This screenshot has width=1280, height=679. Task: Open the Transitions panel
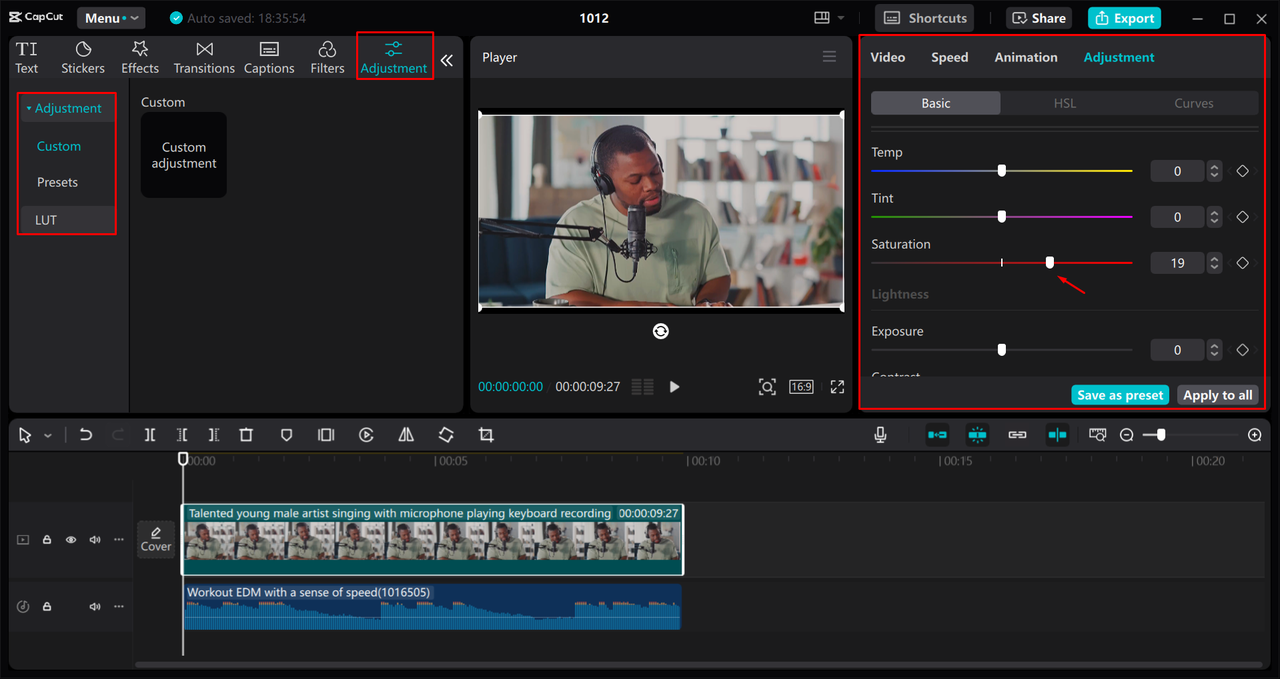pos(204,58)
